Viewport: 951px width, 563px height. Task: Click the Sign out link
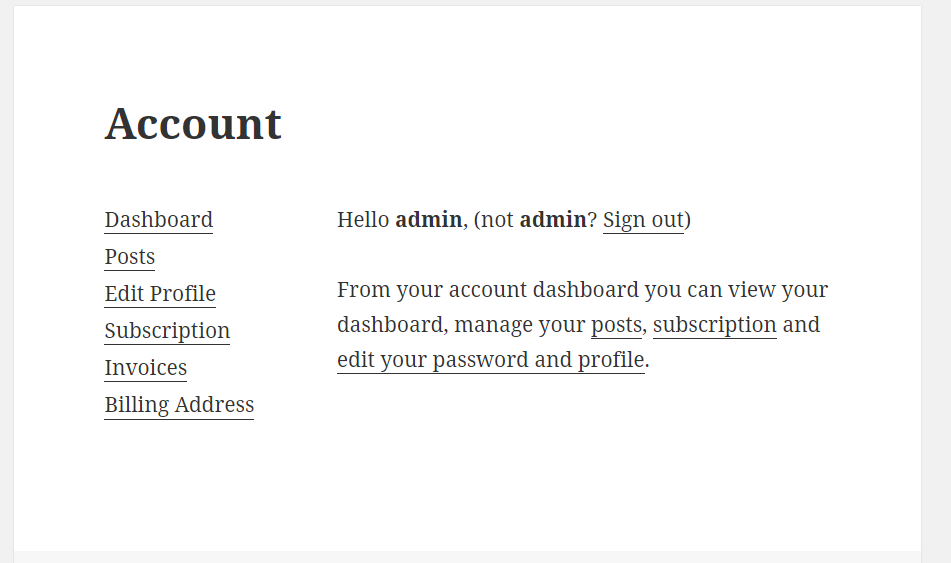point(643,220)
